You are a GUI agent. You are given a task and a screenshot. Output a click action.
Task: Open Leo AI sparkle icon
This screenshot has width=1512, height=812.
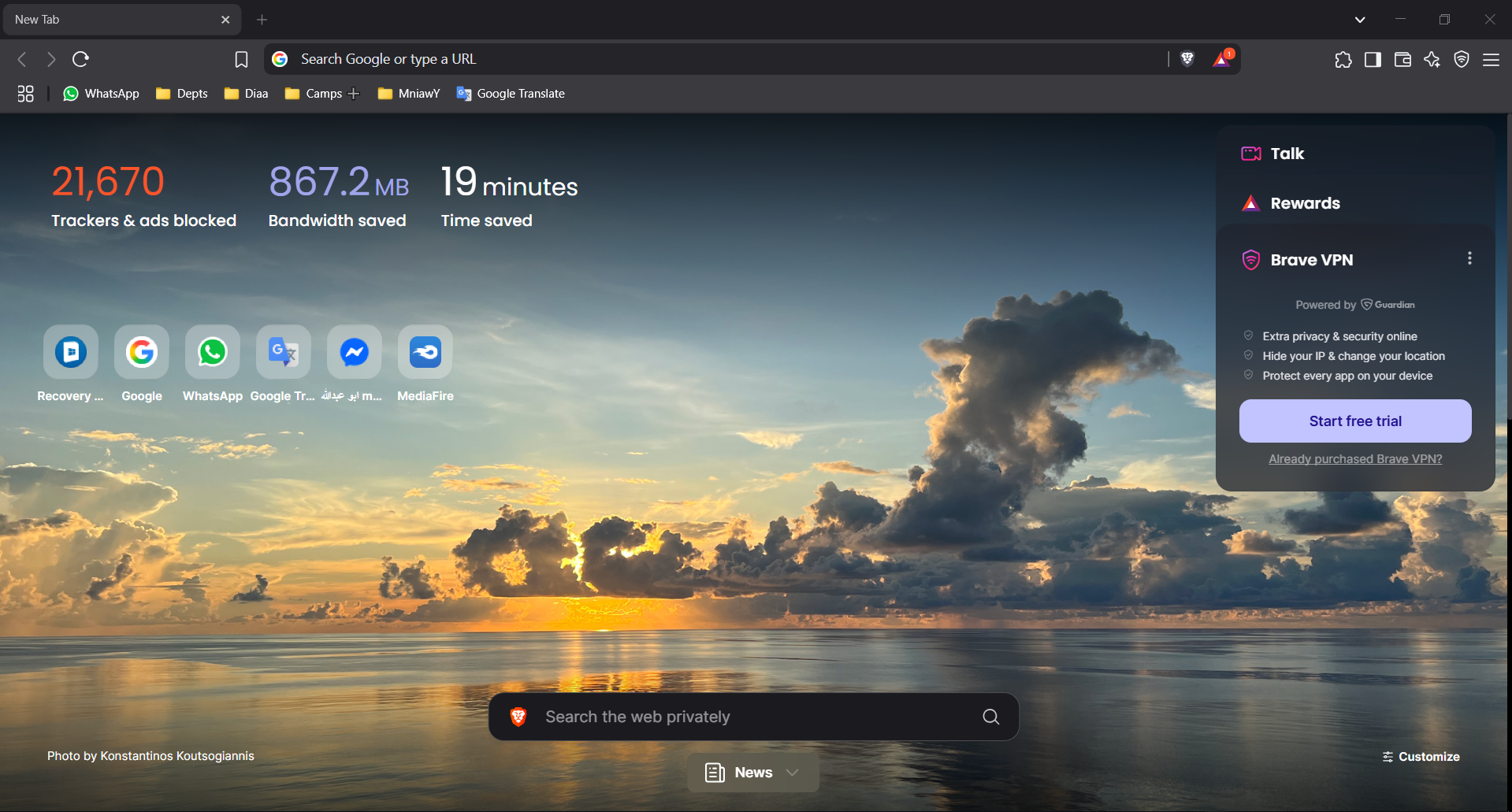point(1432,59)
